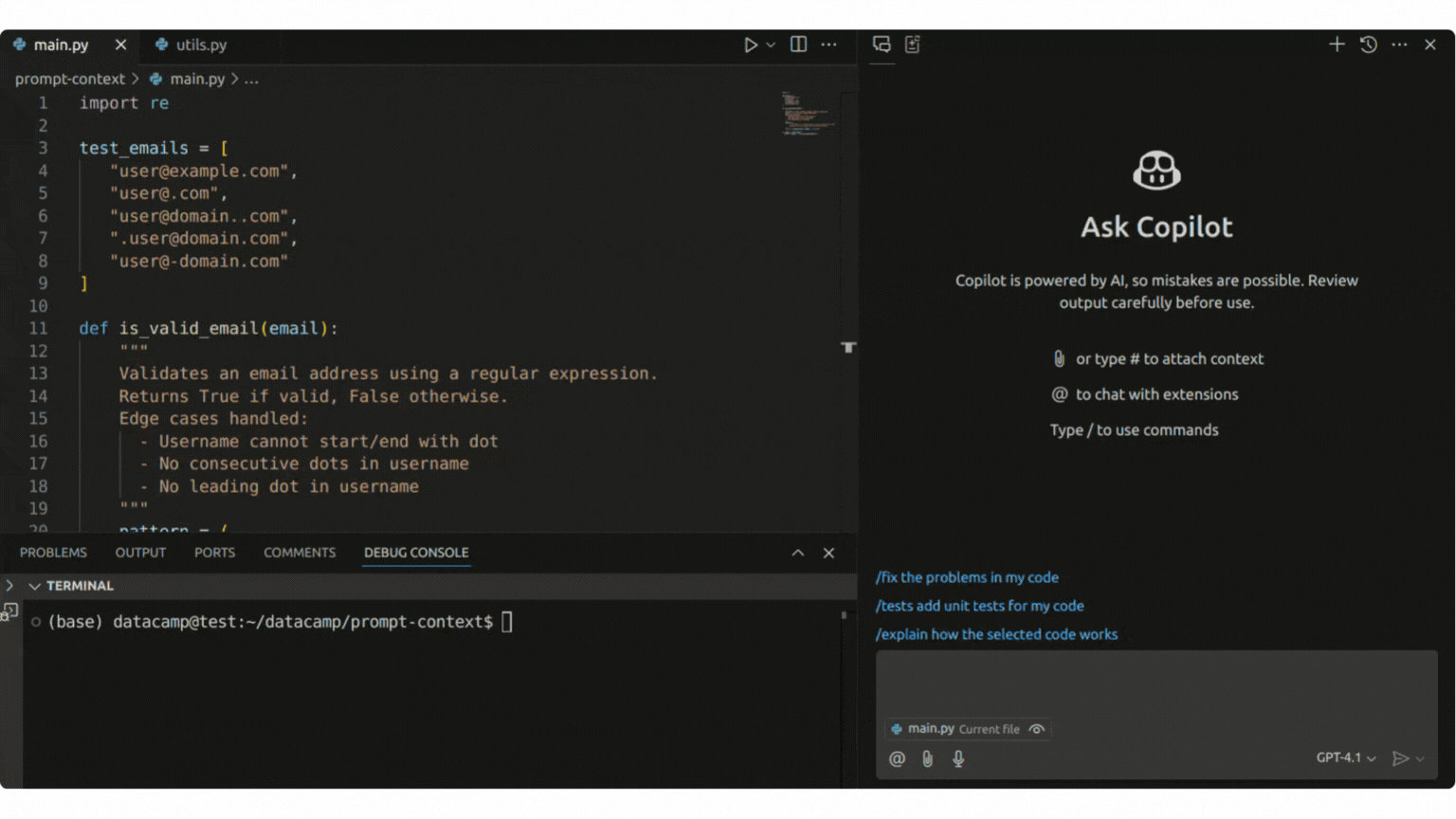Click the attach context paperclip icon
The height and width of the screenshot is (819, 1456).
click(927, 758)
